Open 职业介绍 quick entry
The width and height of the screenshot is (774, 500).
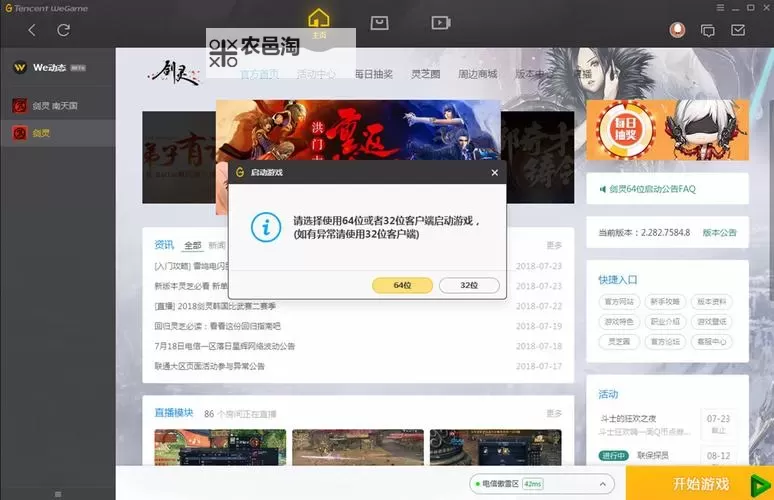tap(665, 322)
